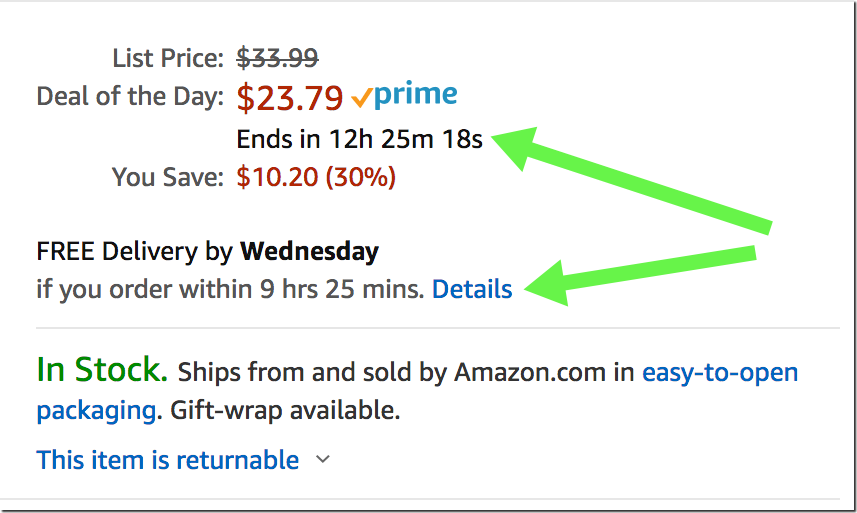Select the $23.79 deal price
Image resolution: width=857 pixels, height=513 pixels.
click(290, 98)
